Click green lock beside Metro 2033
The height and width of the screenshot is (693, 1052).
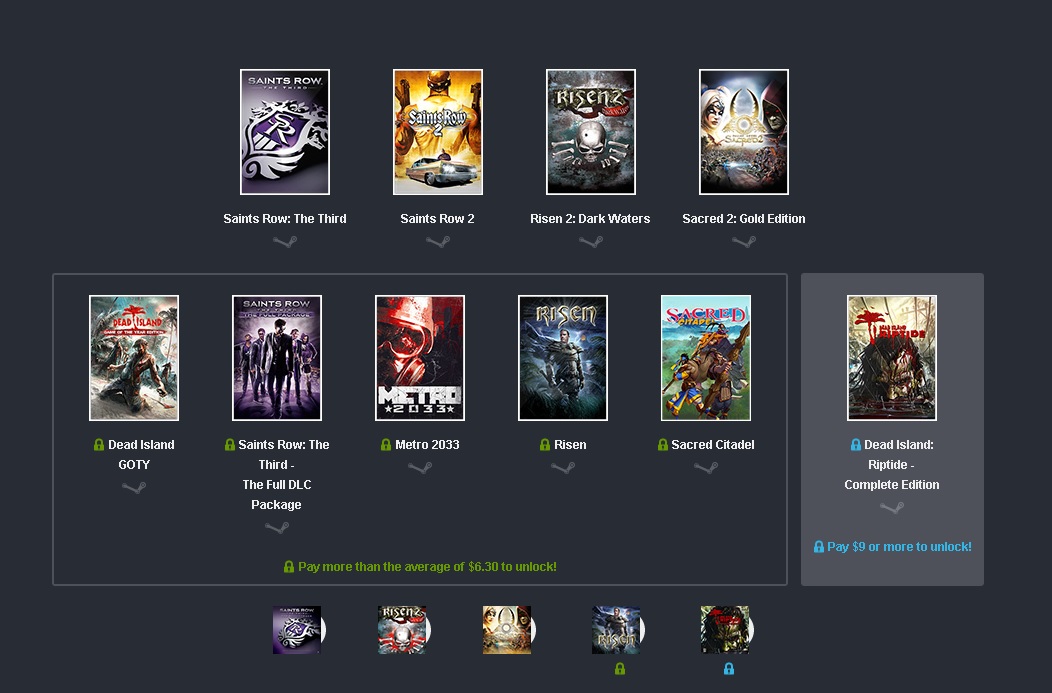coord(386,445)
